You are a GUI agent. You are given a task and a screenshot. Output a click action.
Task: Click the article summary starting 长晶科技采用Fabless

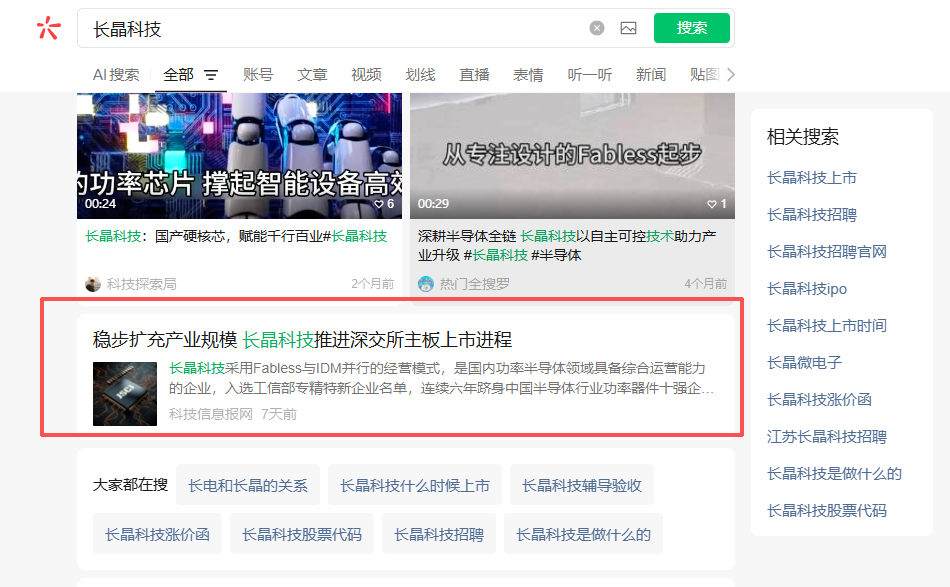[441, 378]
